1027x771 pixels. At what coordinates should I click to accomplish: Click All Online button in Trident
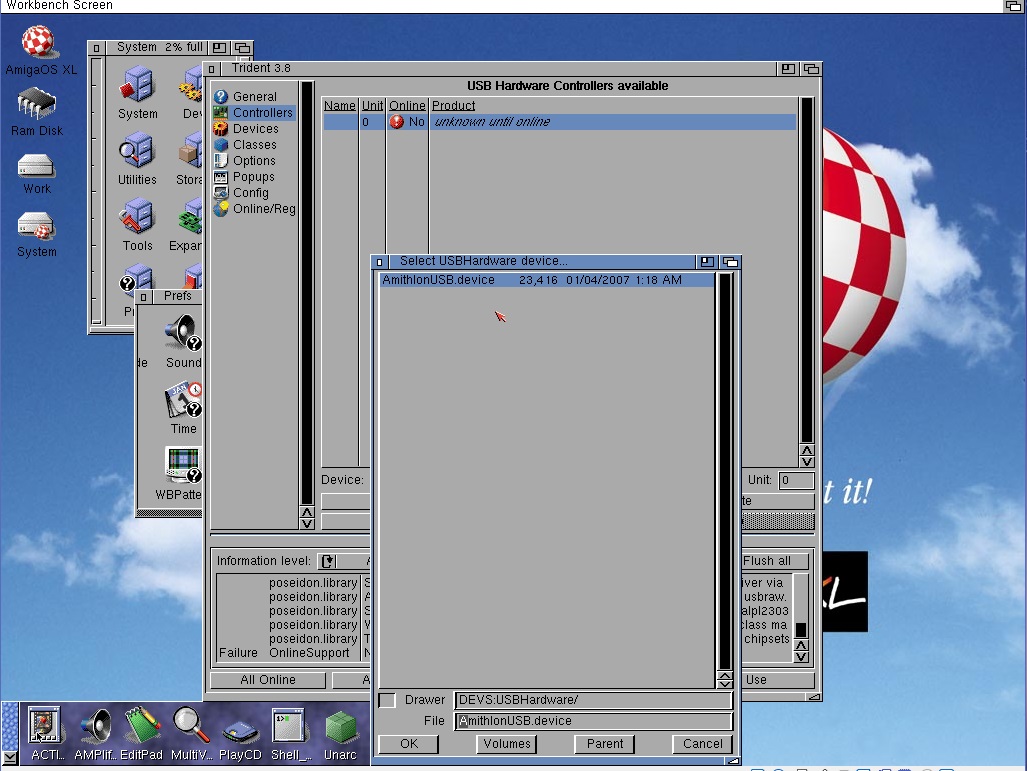click(268, 680)
